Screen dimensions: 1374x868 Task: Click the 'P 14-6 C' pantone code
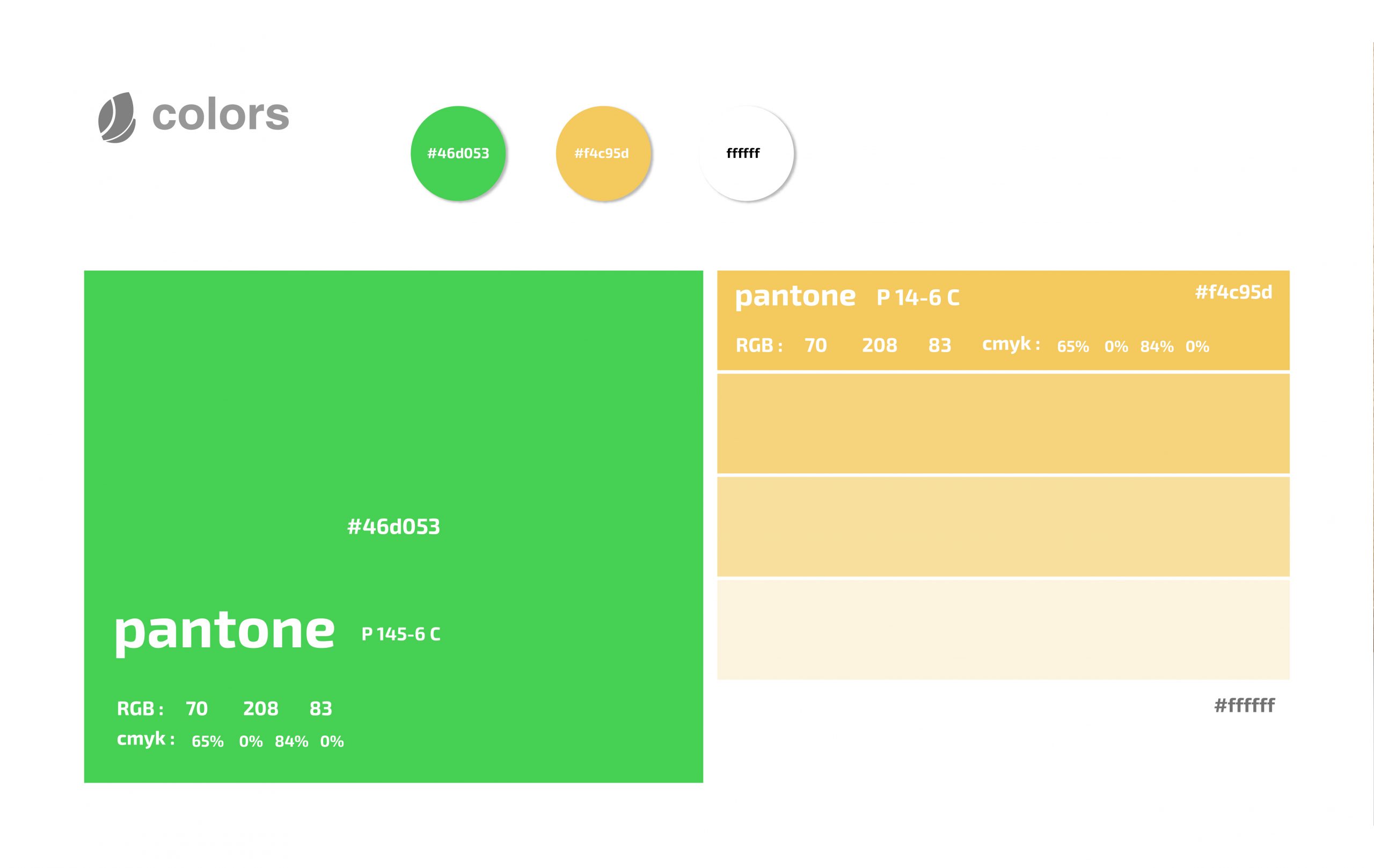pyautogui.click(x=918, y=298)
